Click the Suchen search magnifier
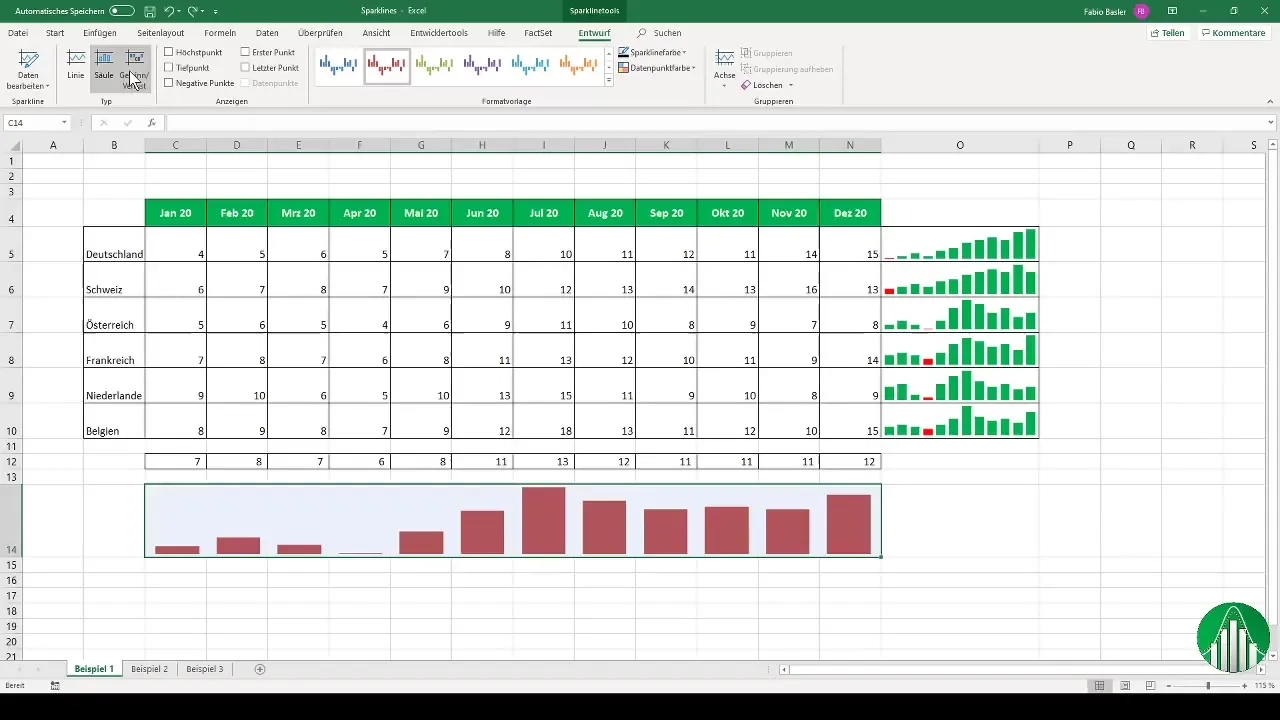 point(642,33)
